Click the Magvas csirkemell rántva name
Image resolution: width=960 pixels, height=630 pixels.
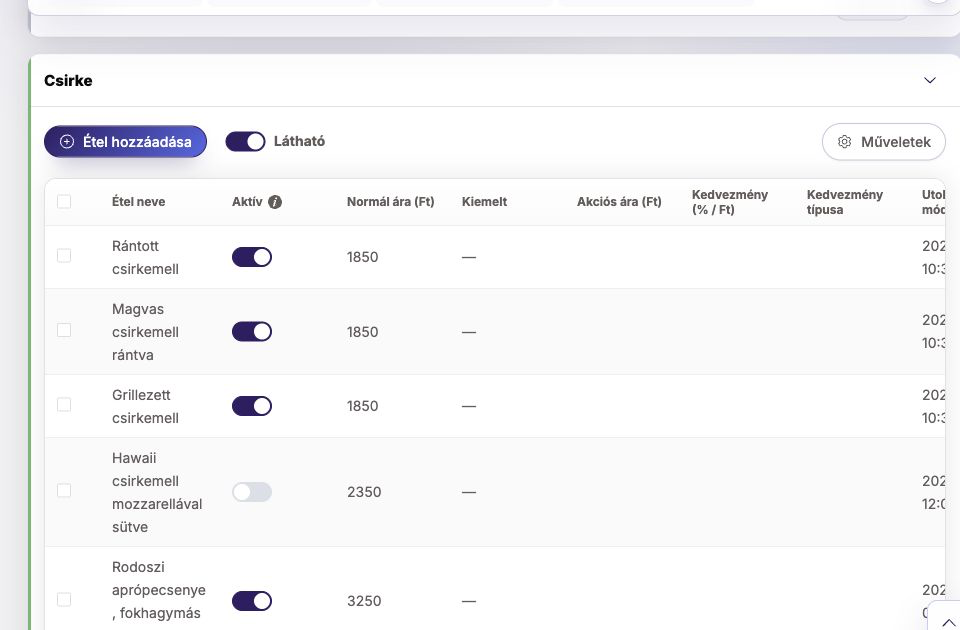tap(145, 332)
